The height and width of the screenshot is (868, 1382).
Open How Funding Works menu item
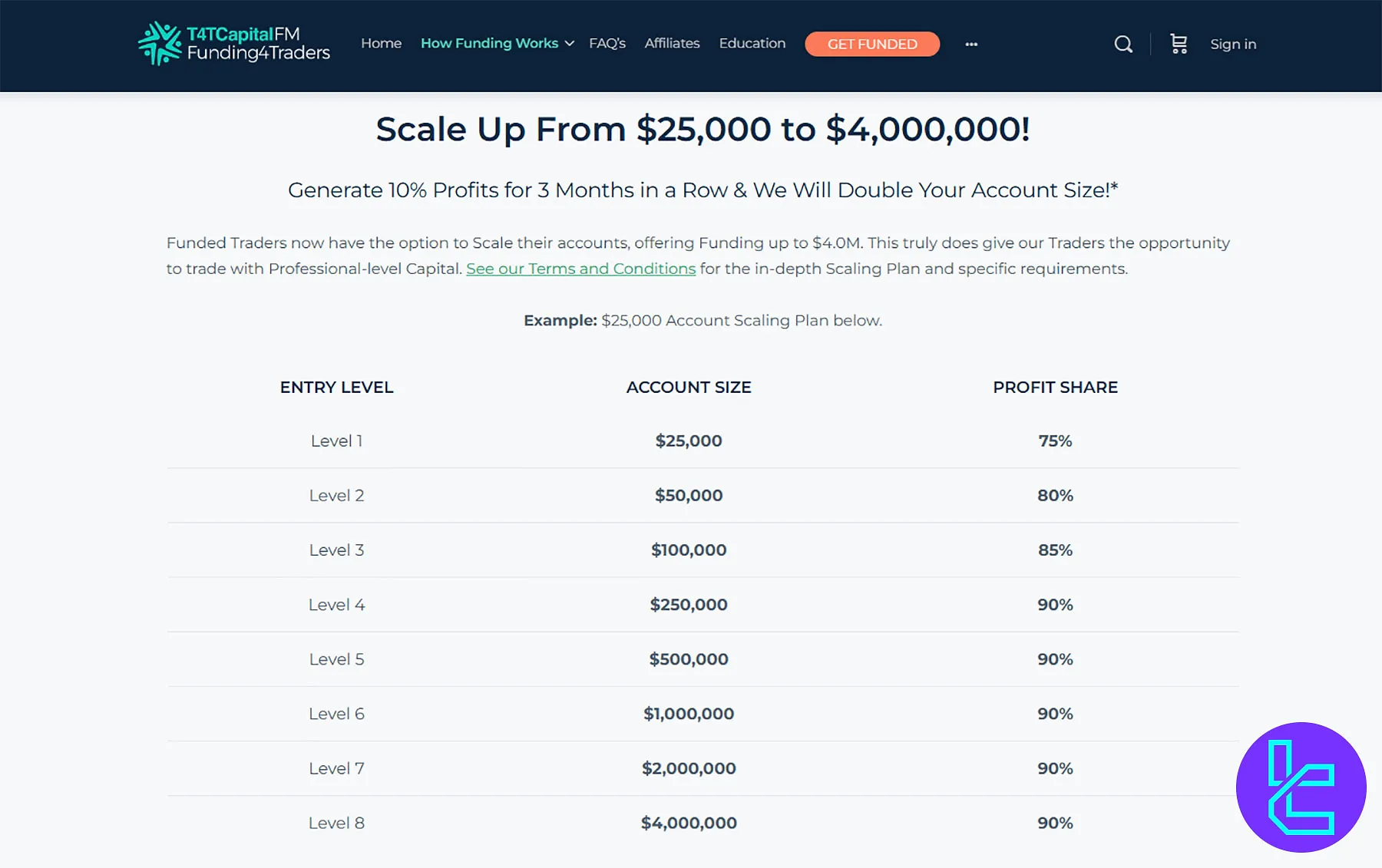[x=489, y=44]
